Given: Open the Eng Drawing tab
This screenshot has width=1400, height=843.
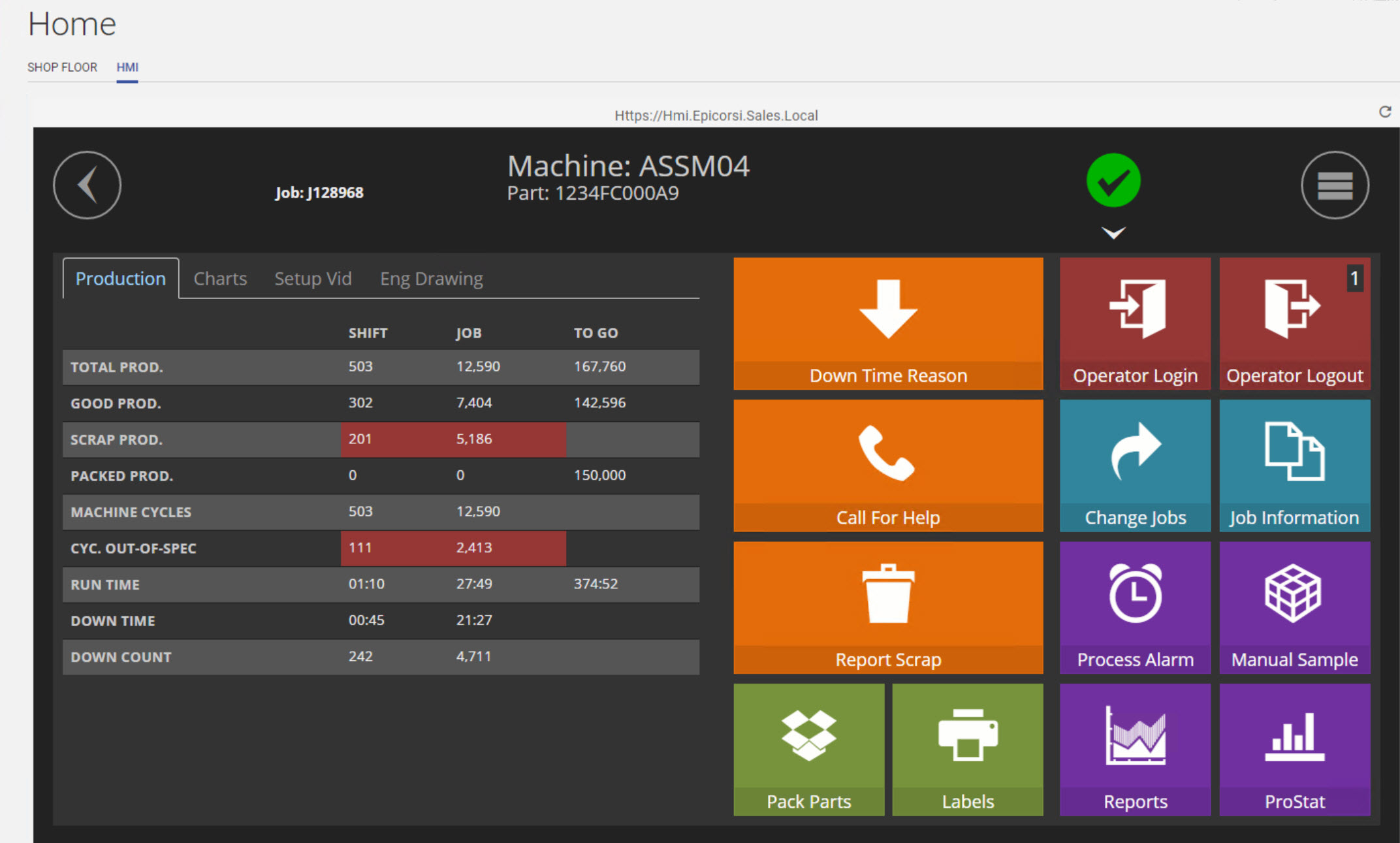Looking at the screenshot, I should [432, 279].
